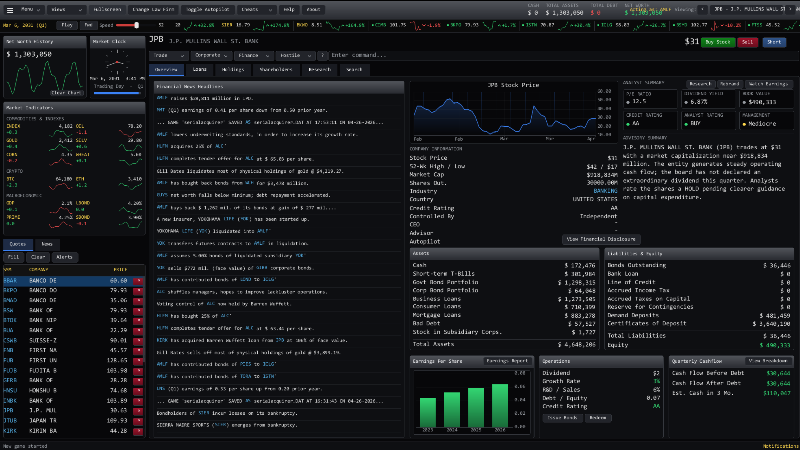Image resolution: width=800 pixels, height=450 pixels.
Task: Open the Help menu
Action: pyautogui.click(x=289, y=10)
